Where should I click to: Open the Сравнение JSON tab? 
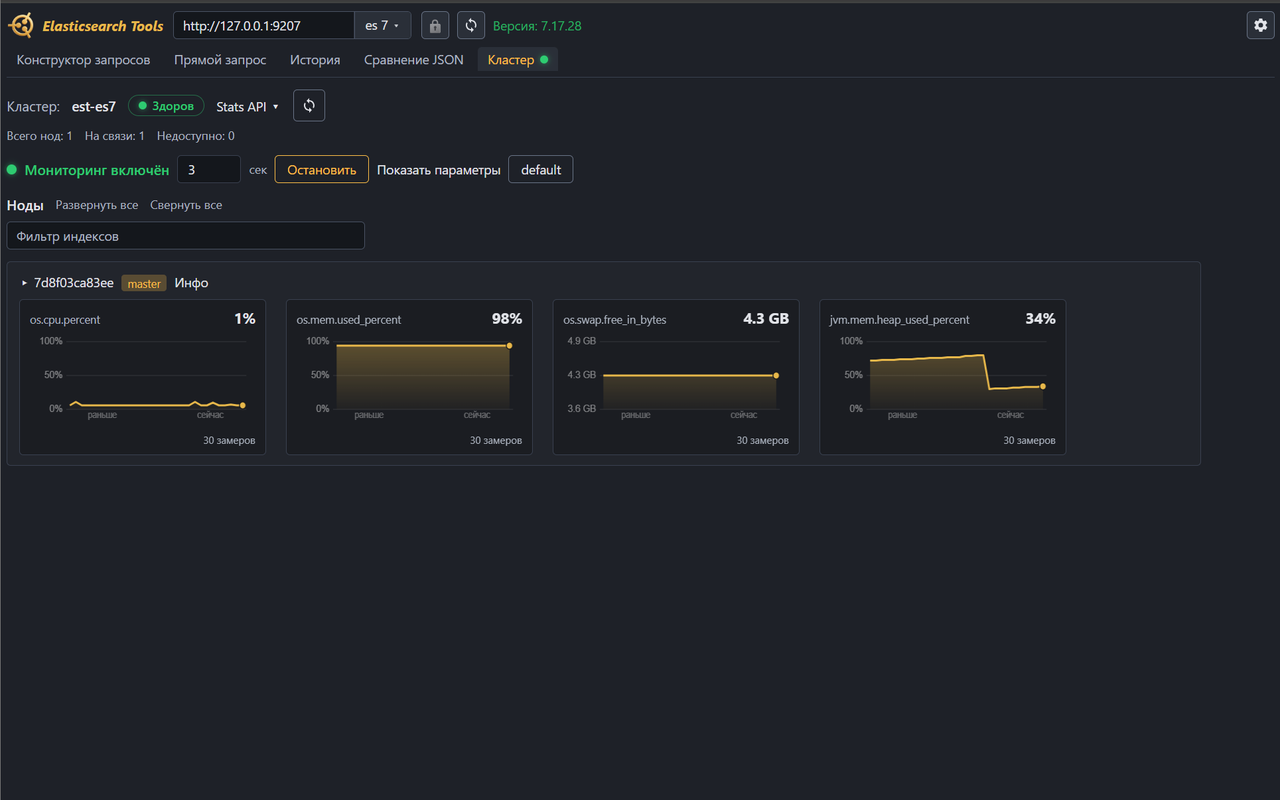click(x=414, y=60)
